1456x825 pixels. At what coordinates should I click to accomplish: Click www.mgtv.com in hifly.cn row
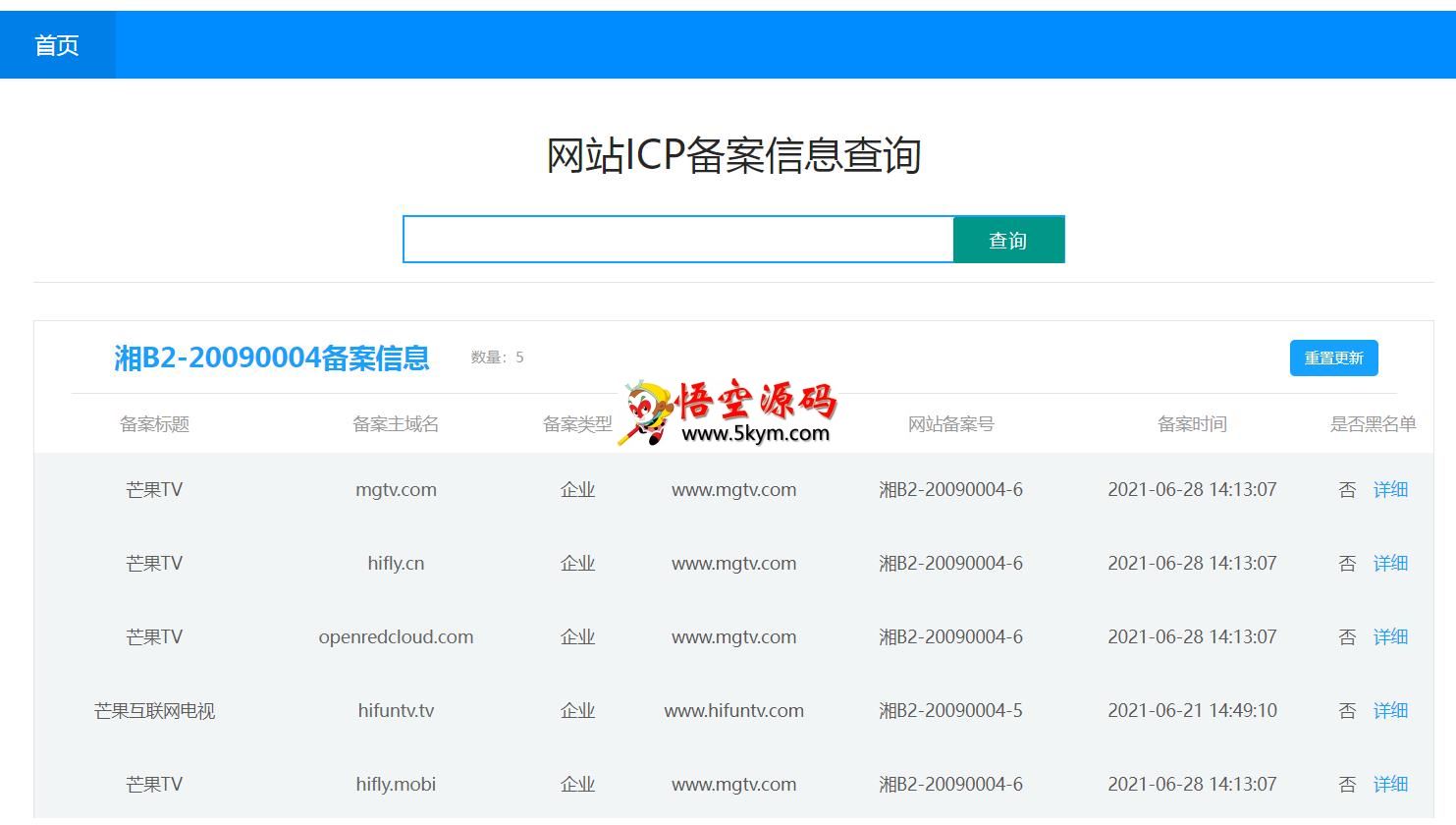733,563
